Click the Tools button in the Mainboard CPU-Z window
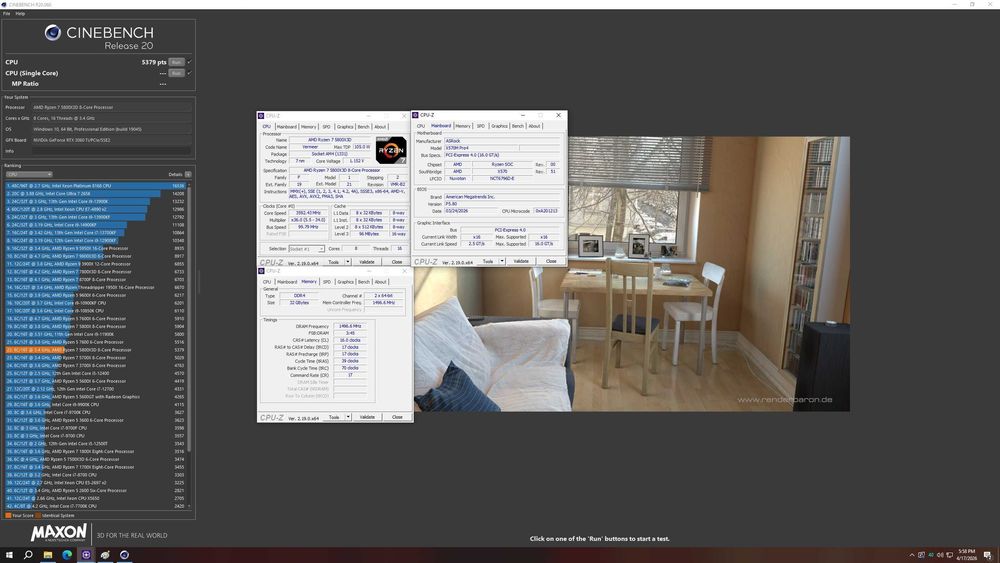 tap(488, 261)
